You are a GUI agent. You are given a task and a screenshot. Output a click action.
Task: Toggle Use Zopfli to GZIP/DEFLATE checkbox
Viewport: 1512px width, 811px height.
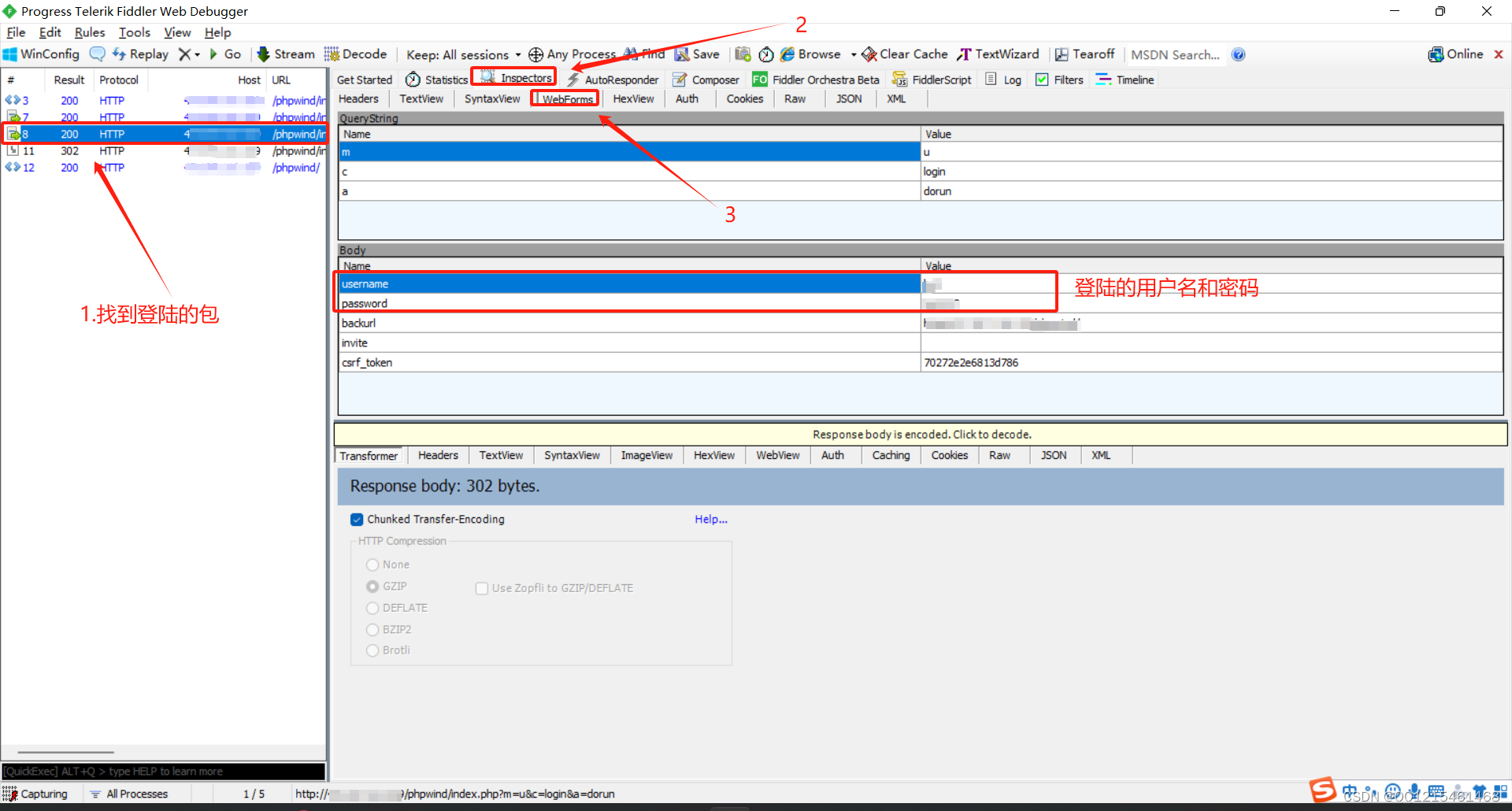pyautogui.click(x=481, y=588)
